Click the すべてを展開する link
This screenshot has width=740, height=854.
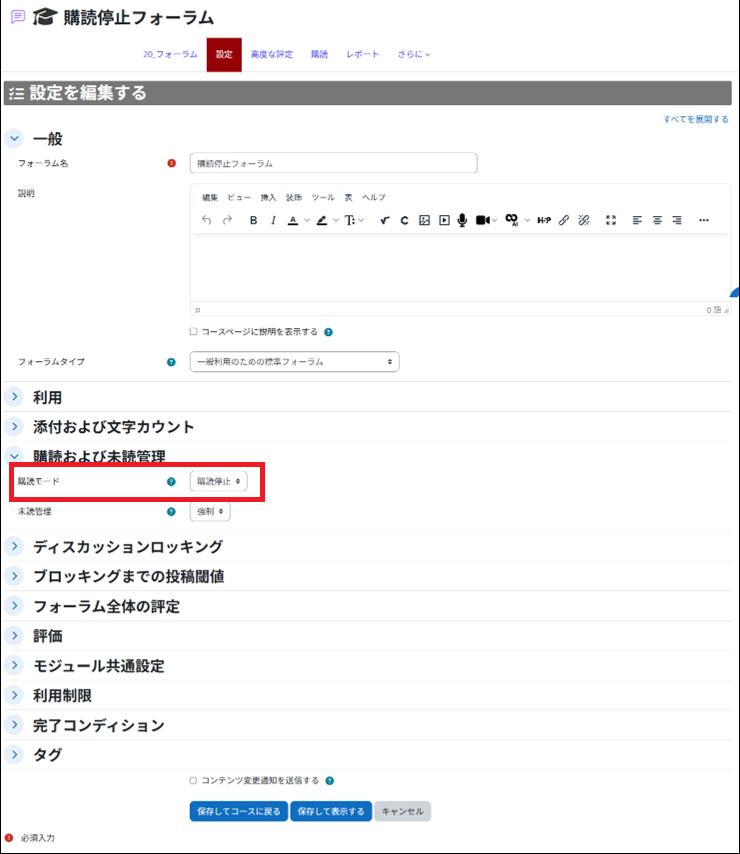[x=695, y=119]
